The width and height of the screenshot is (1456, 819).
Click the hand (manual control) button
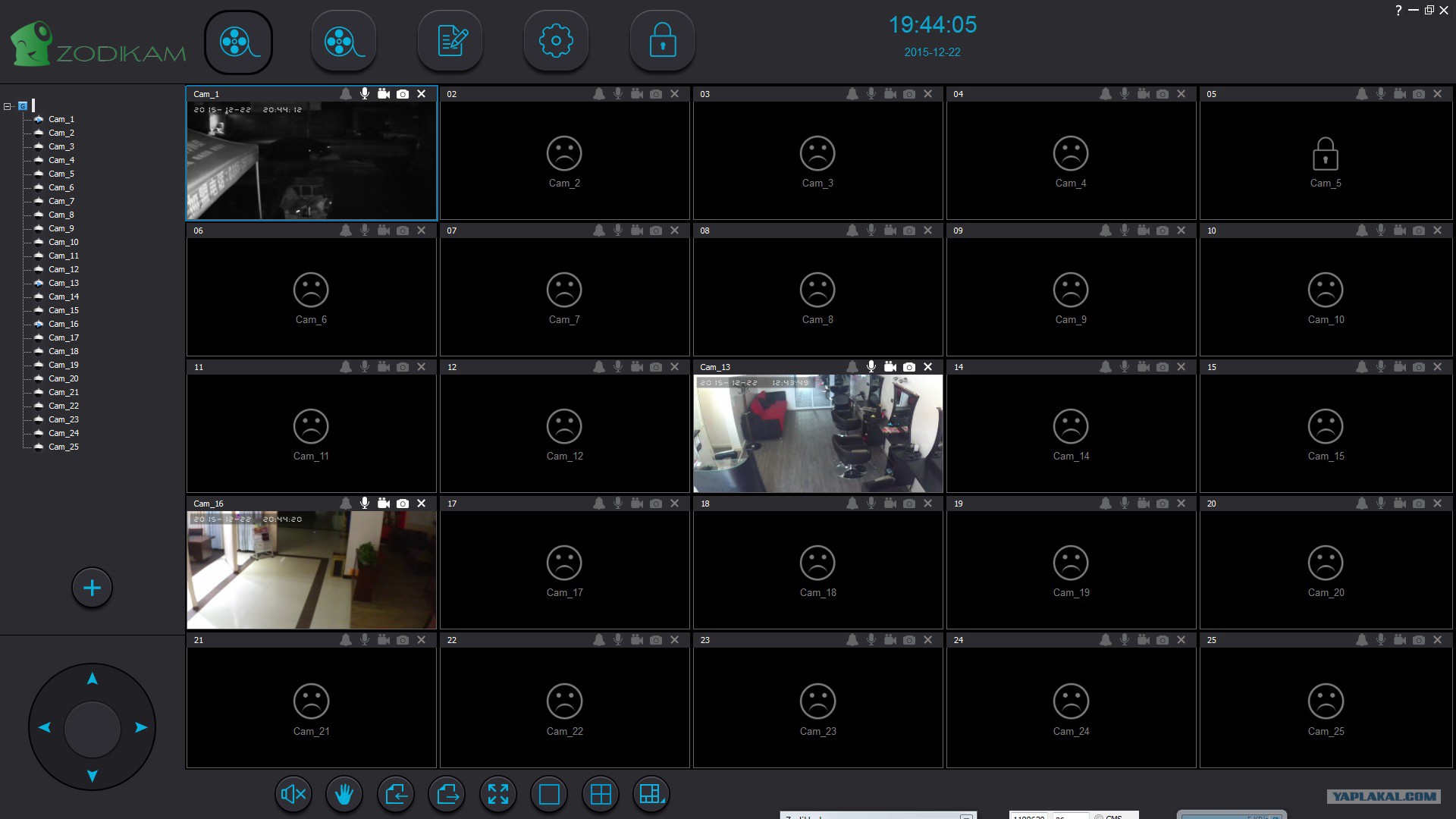pyautogui.click(x=344, y=794)
